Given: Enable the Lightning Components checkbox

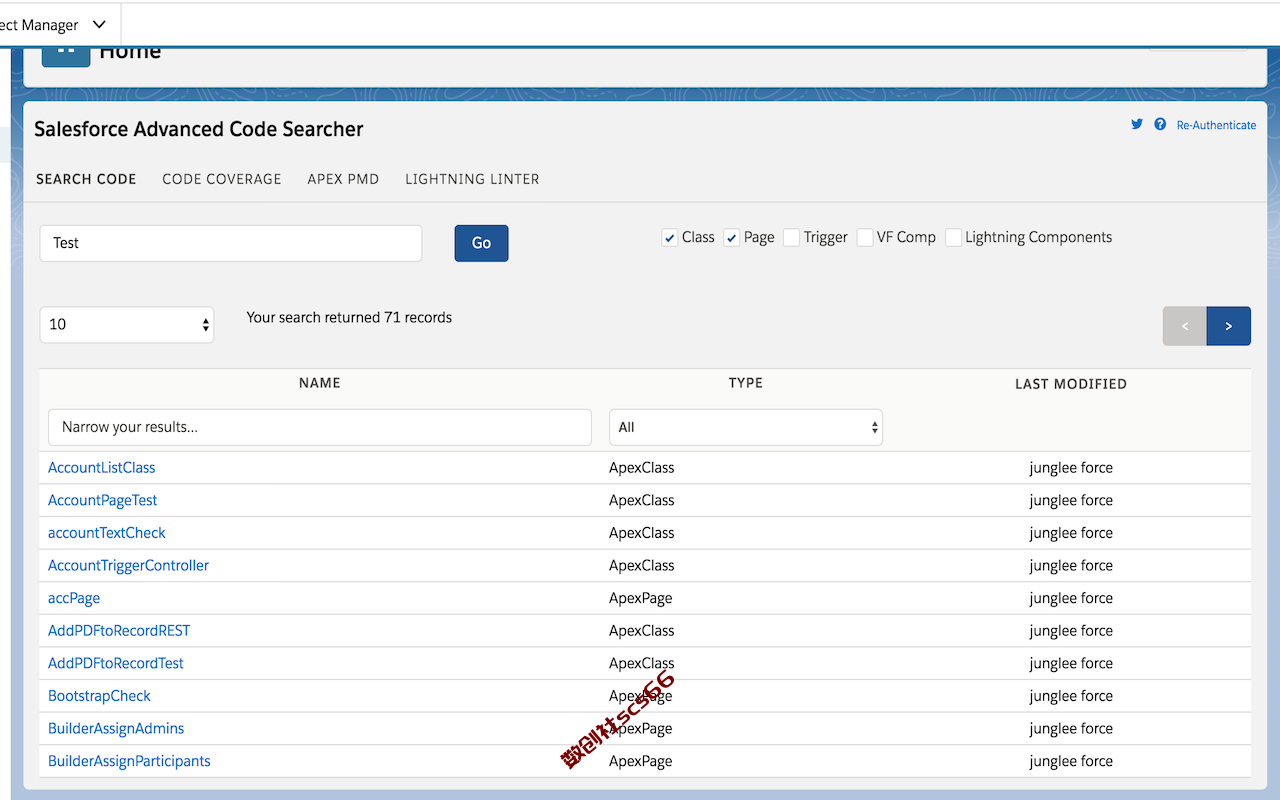Looking at the screenshot, I should (954, 238).
